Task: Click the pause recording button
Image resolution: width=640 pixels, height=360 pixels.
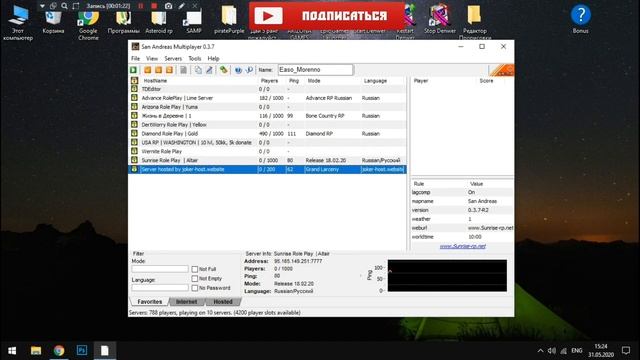Action: [141, 6]
